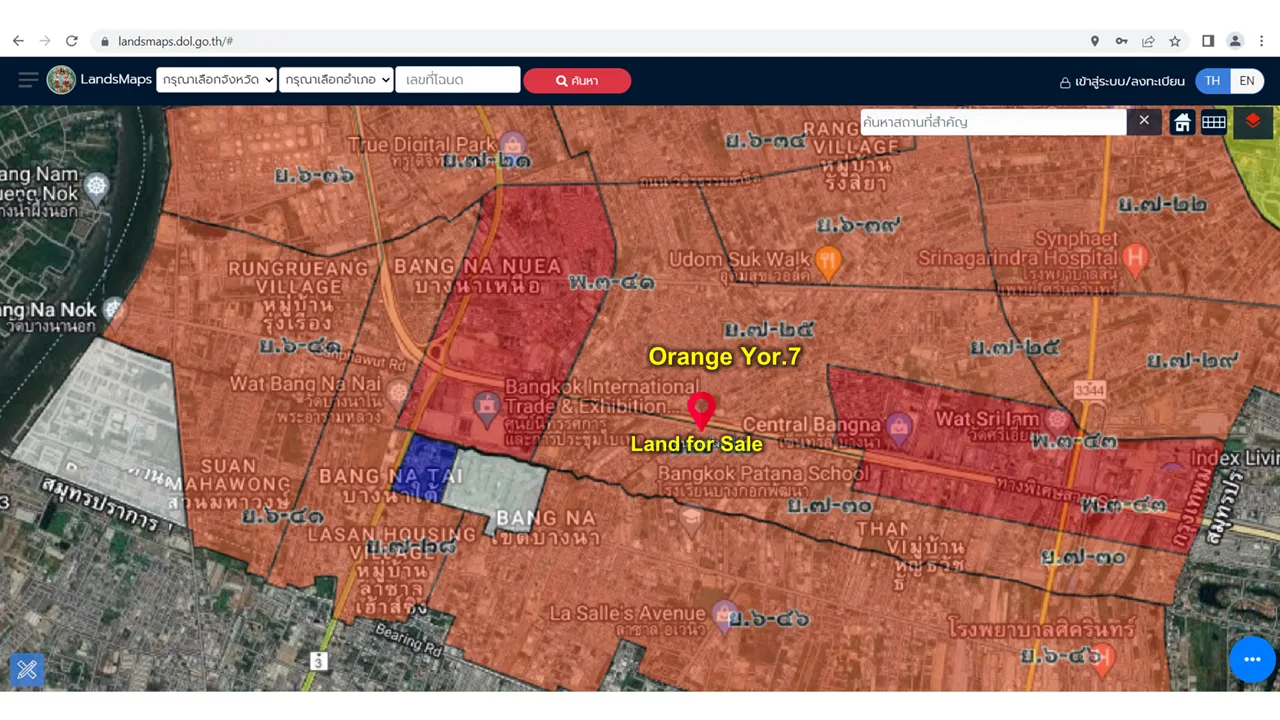
Task: Click the LandsMaps title text
Action: coord(116,79)
